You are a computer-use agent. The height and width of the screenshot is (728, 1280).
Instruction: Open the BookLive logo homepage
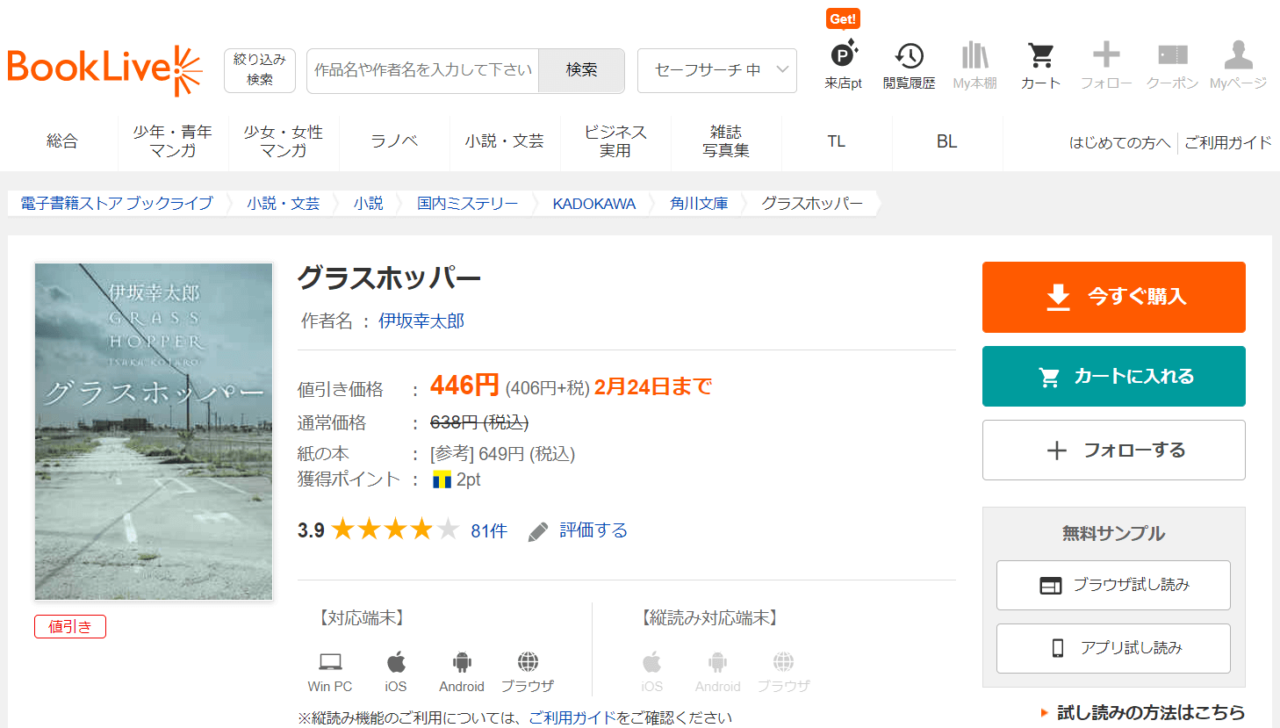pos(105,70)
